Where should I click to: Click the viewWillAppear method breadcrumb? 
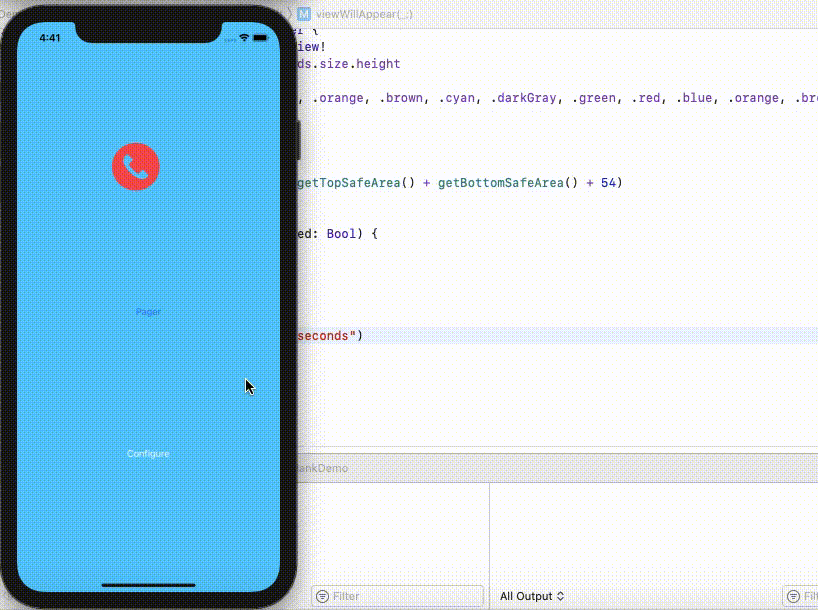pyautogui.click(x=364, y=14)
